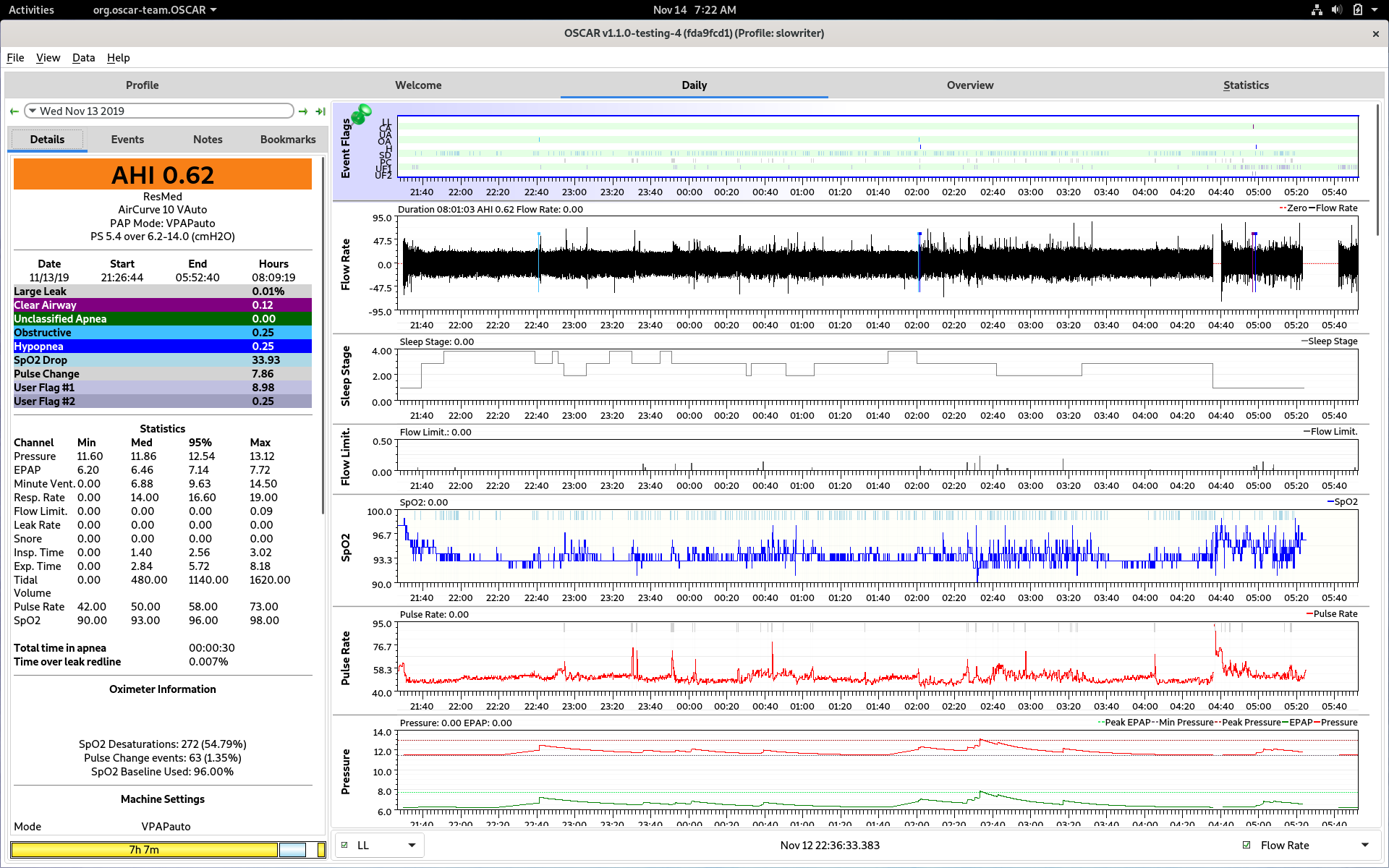Switch to the Profile tab
Viewport: 1389px width, 868px height.
[142, 85]
